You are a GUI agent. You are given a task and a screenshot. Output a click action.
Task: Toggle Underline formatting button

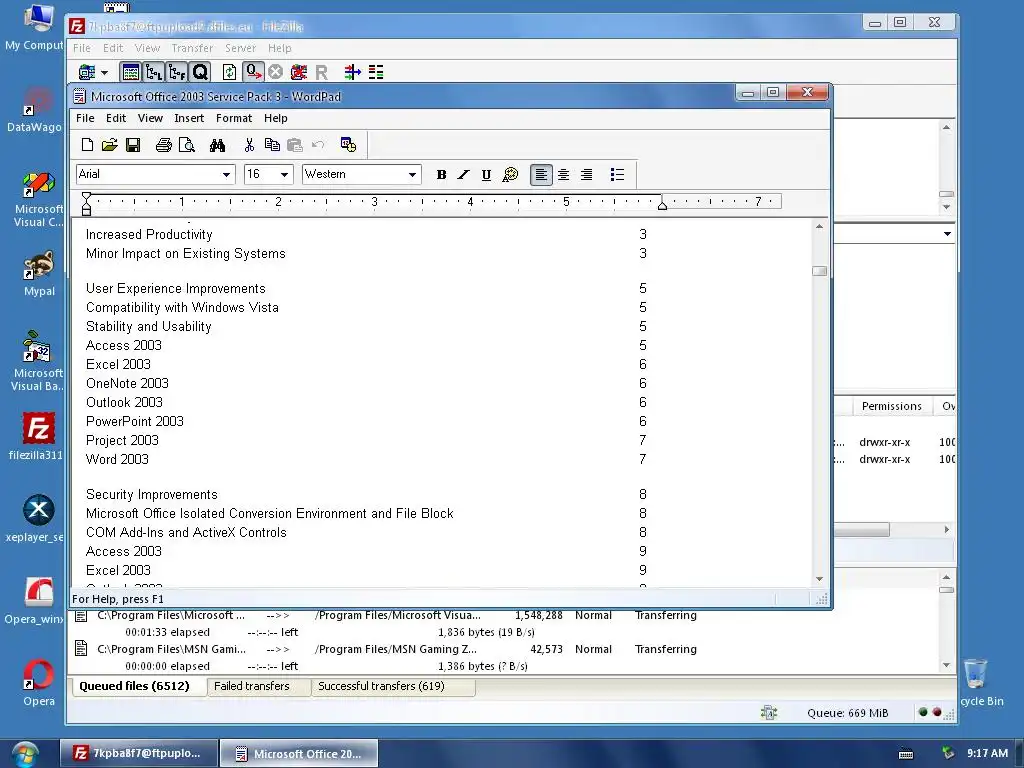coord(486,174)
